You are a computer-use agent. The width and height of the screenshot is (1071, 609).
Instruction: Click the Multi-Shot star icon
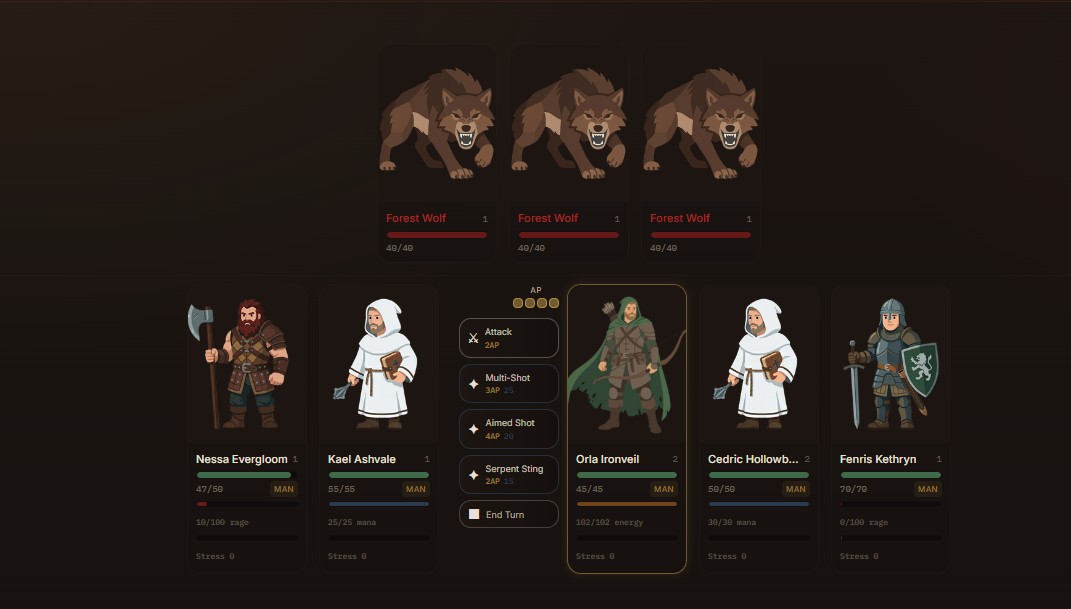click(x=473, y=384)
